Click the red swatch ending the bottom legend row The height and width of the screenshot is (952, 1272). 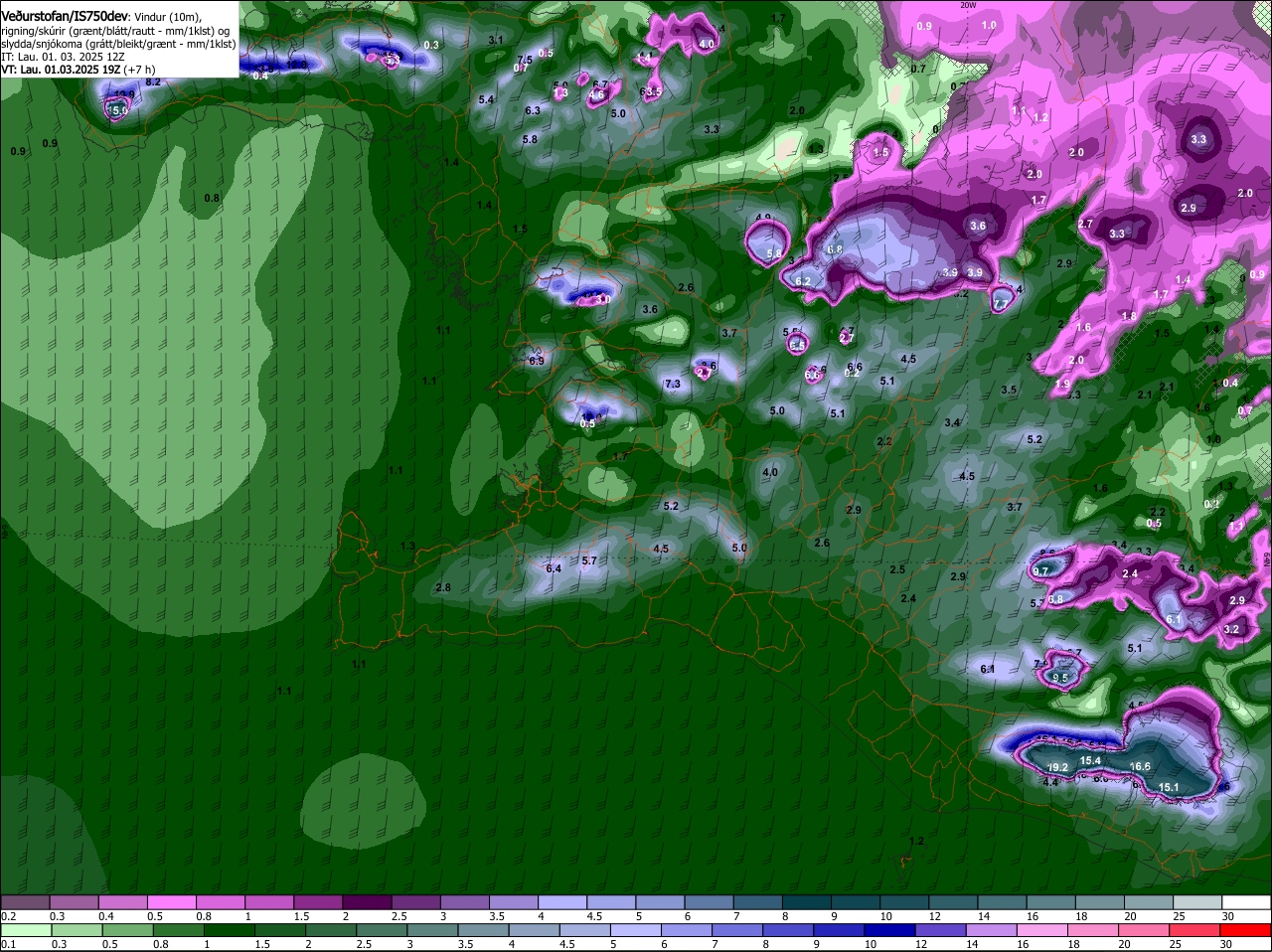click(1246, 930)
